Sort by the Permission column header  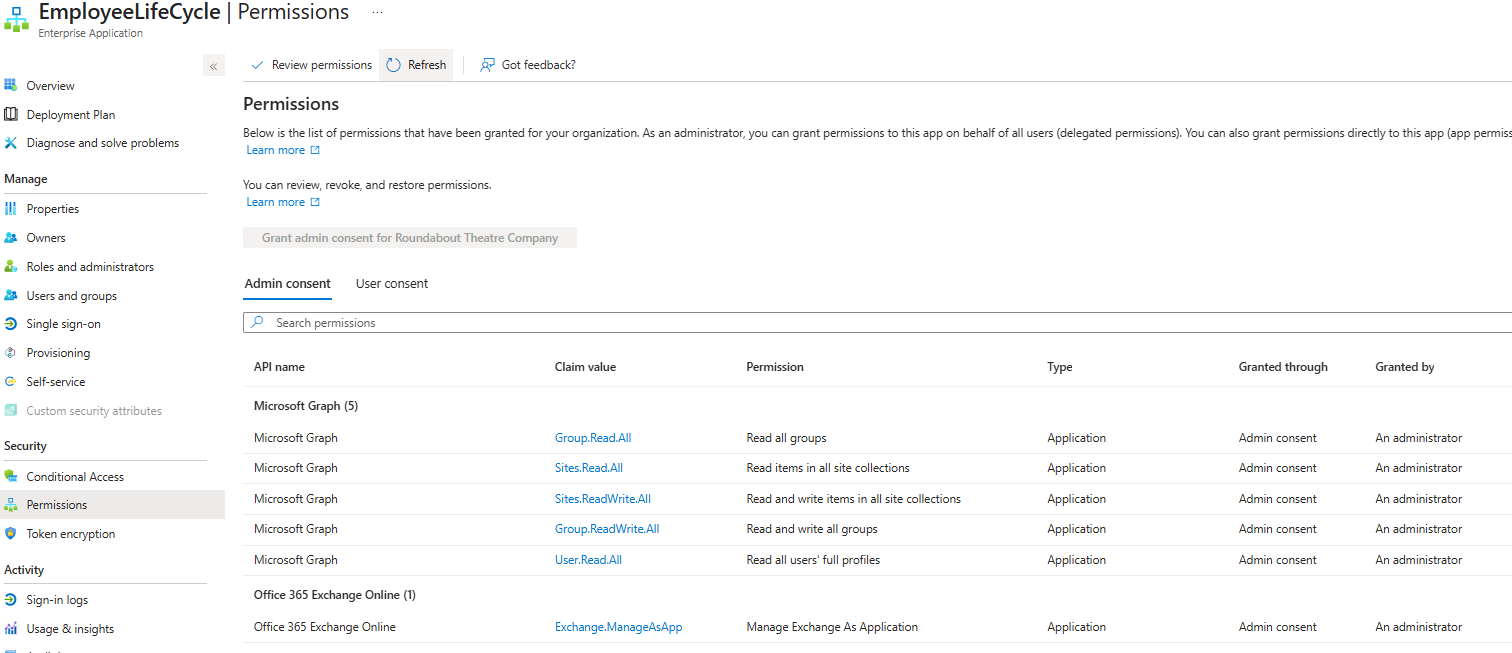[775, 367]
